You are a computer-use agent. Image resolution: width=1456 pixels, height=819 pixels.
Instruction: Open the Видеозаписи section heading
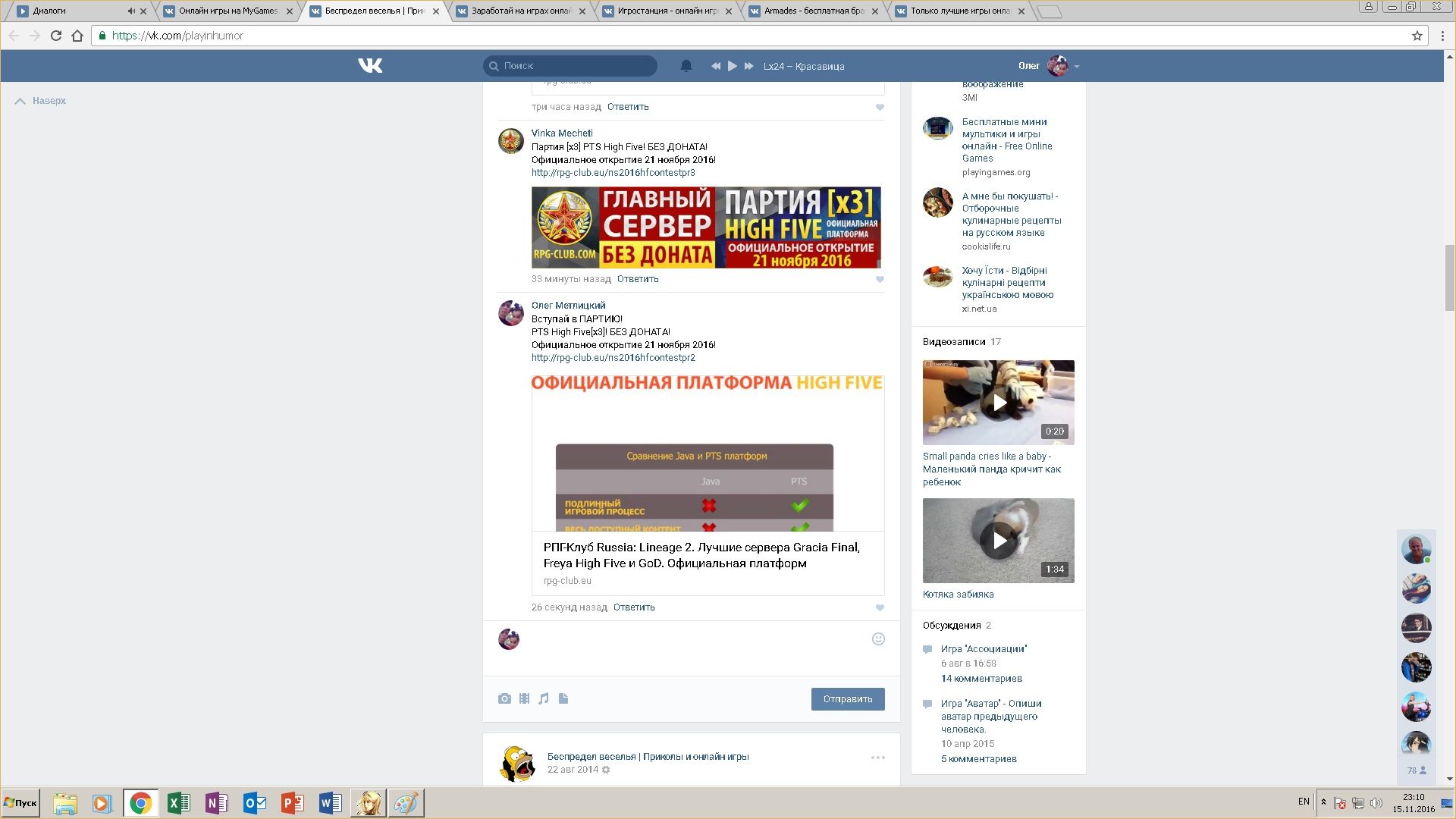pos(954,342)
